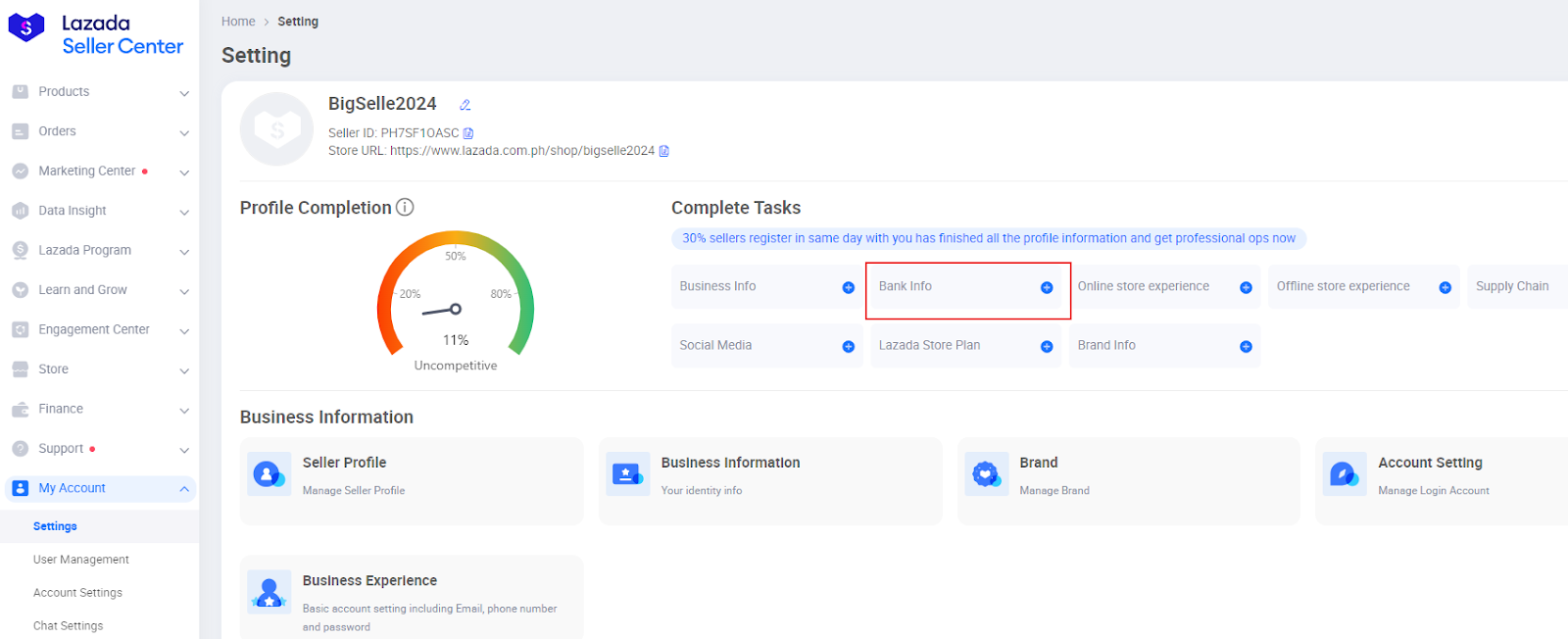Go to Home via breadcrumb link
This screenshot has height=639, width=1568.
[238, 22]
